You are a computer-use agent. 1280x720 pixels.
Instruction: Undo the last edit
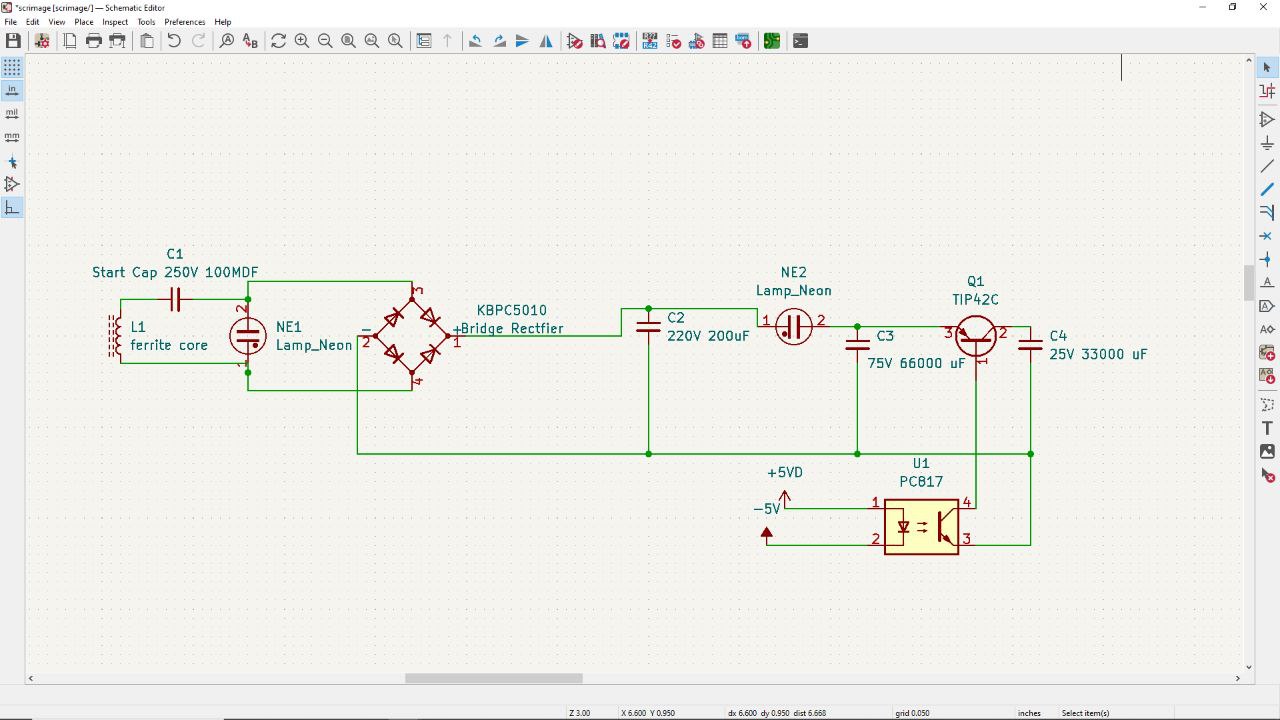click(174, 41)
